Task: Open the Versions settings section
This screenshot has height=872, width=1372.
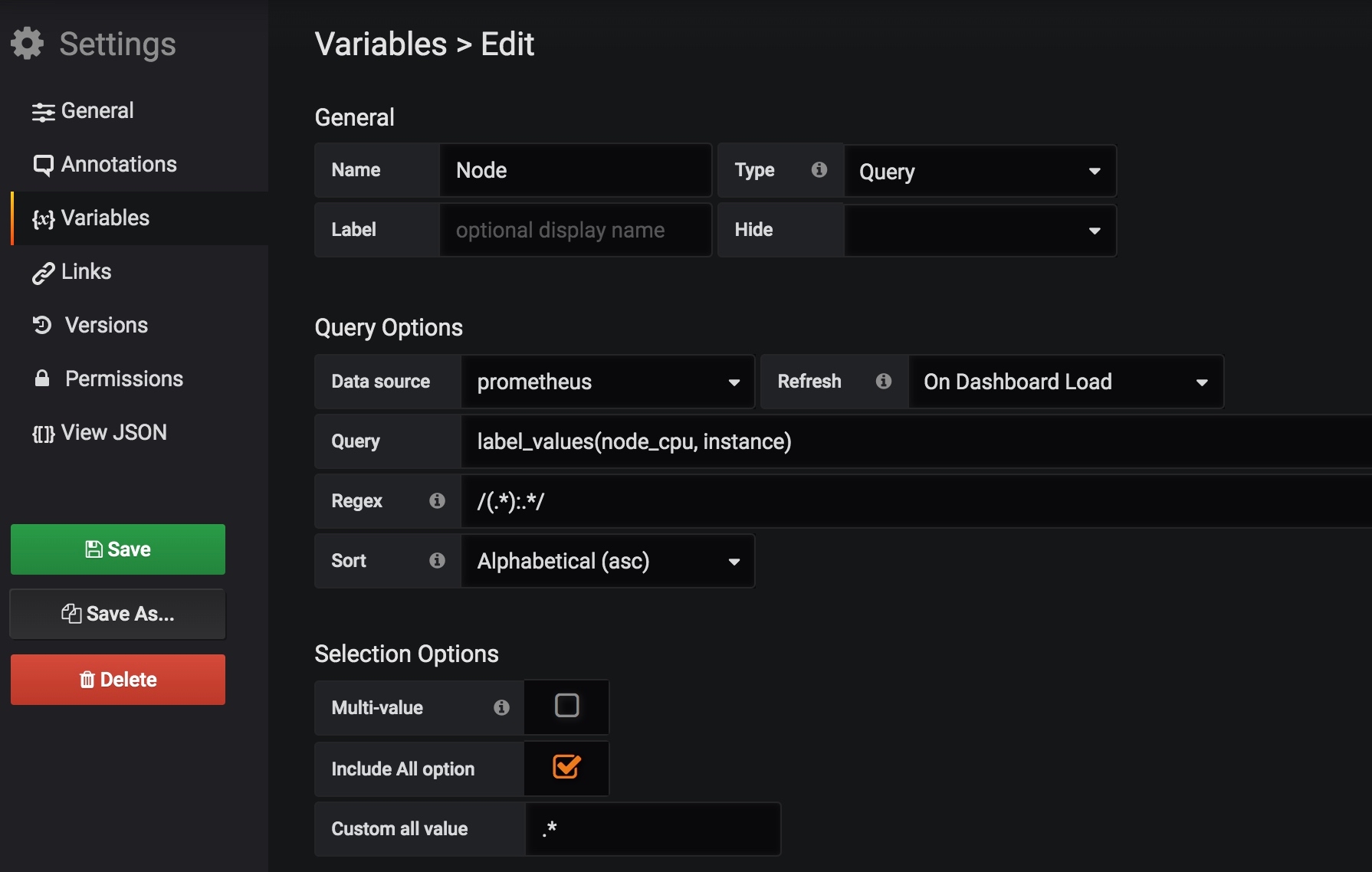Action: [x=106, y=325]
